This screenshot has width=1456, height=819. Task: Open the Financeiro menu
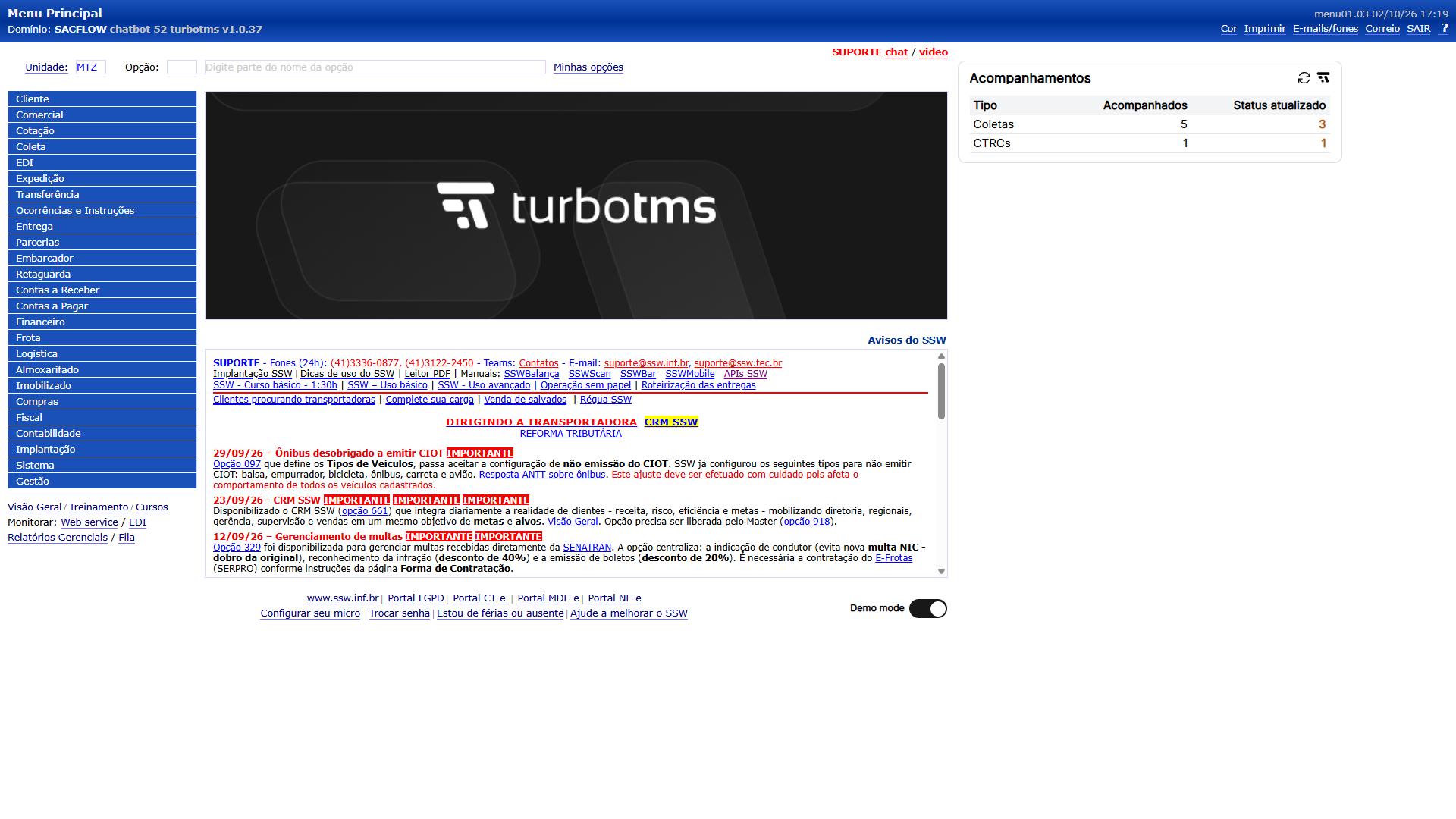pos(102,322)
